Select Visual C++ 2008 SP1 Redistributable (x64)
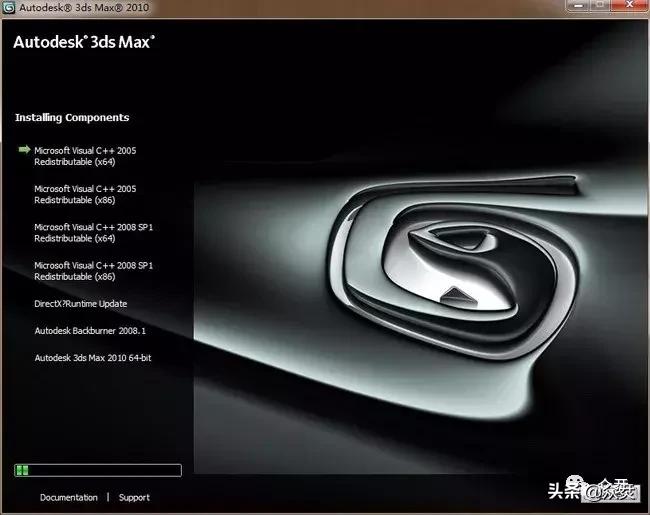The height and width of the screenshot is (515, 650). (93, 233)
